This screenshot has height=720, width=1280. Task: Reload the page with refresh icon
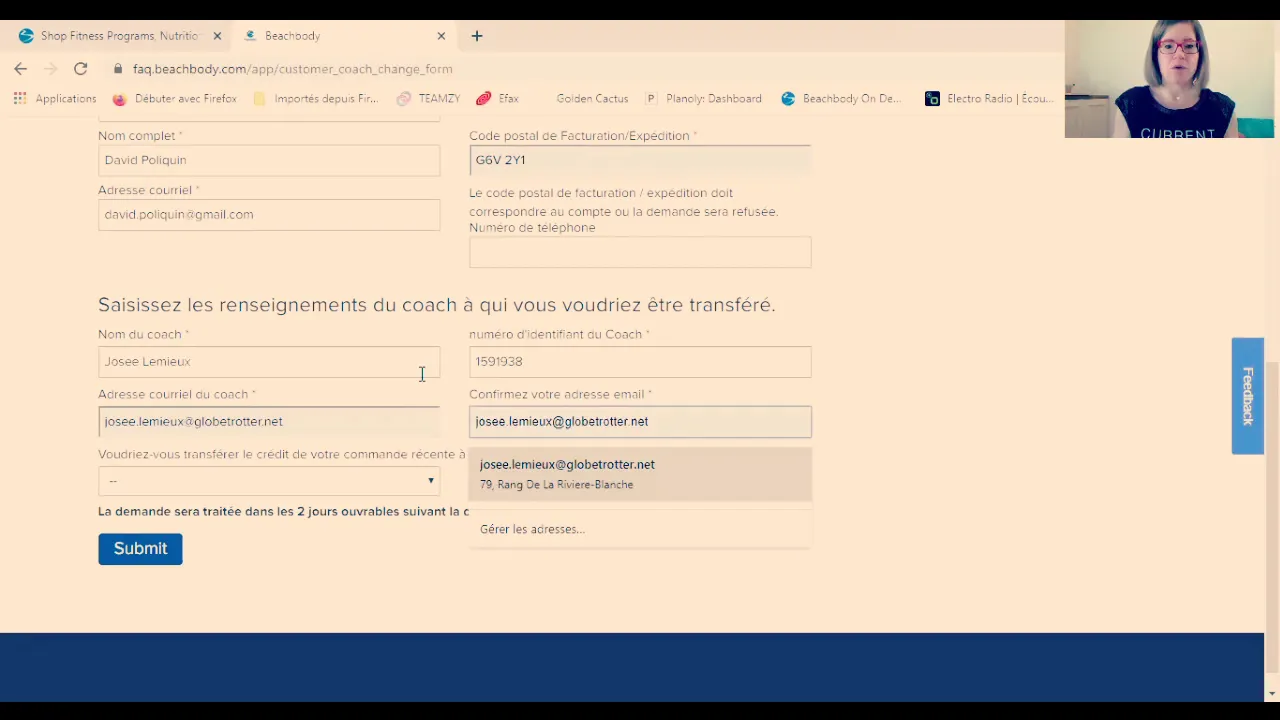pos(81,69)
